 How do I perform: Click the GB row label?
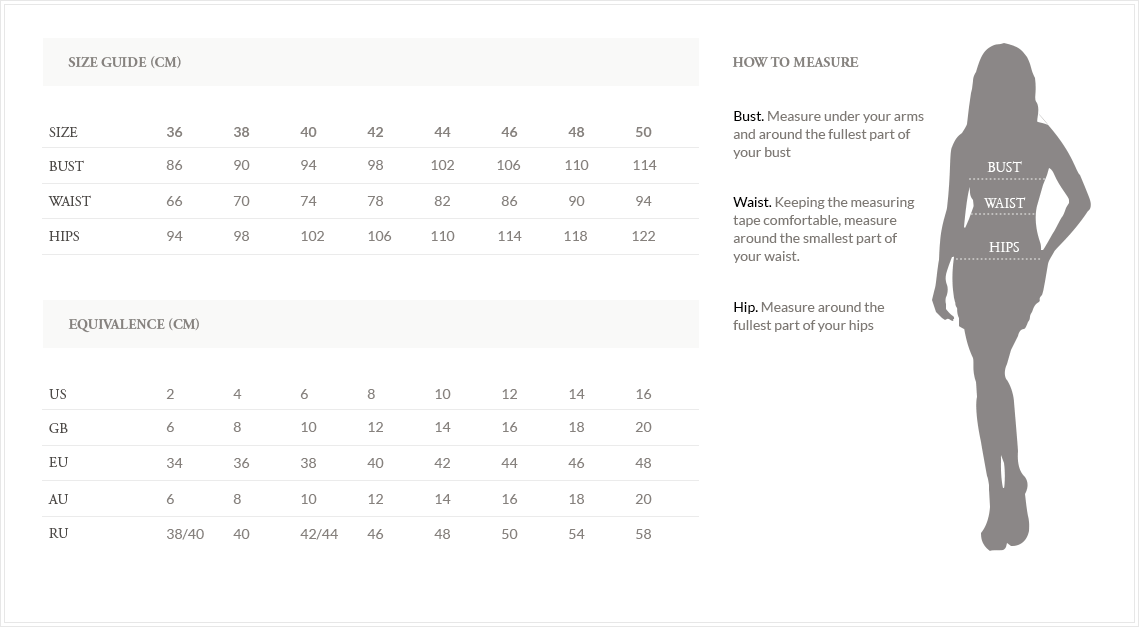58,428
